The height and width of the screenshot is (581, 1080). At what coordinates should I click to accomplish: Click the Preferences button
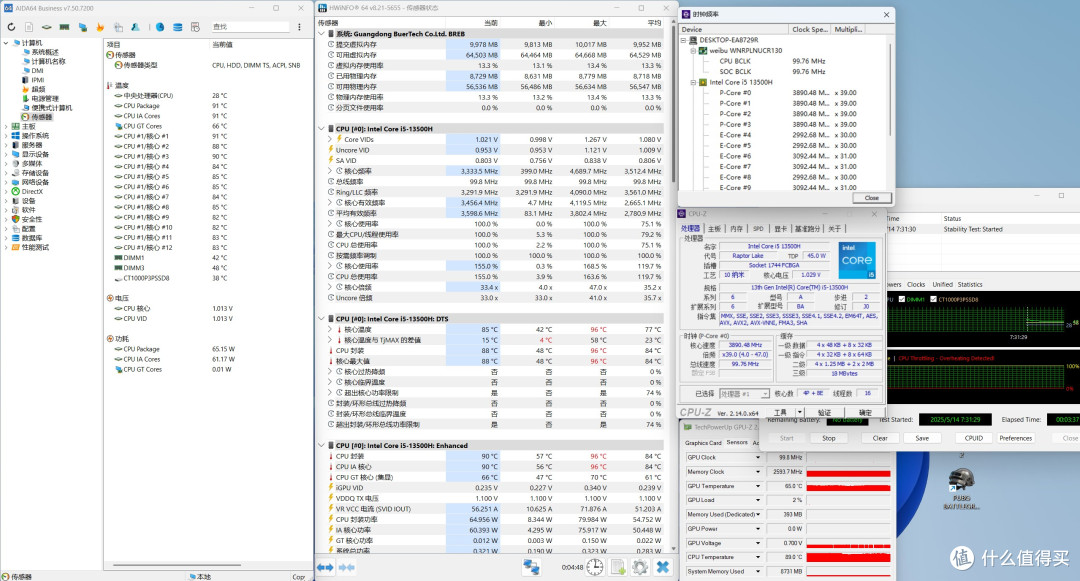[x=1016, y=439]
